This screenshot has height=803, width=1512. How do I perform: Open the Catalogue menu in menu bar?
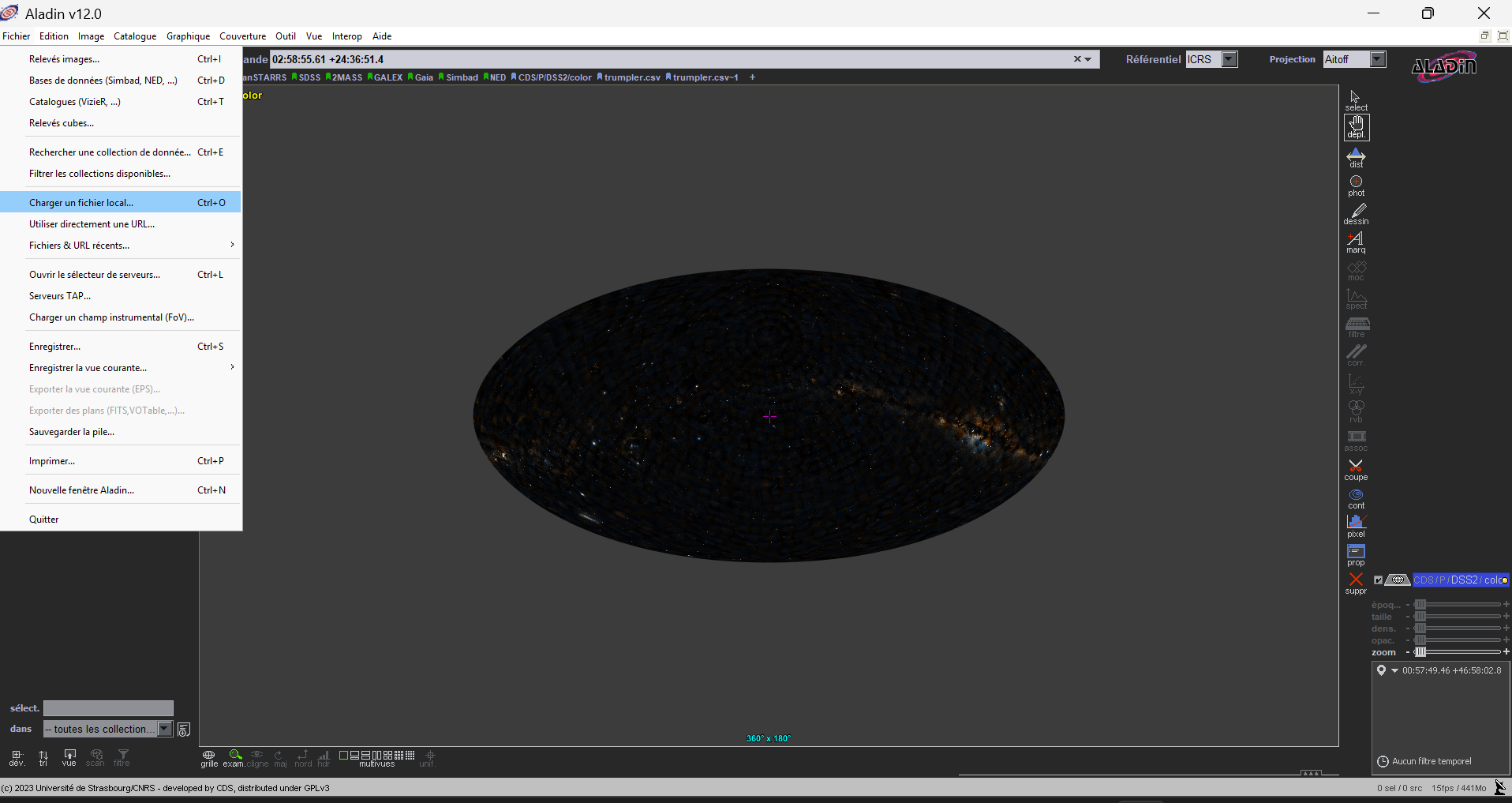coord(135,36)
